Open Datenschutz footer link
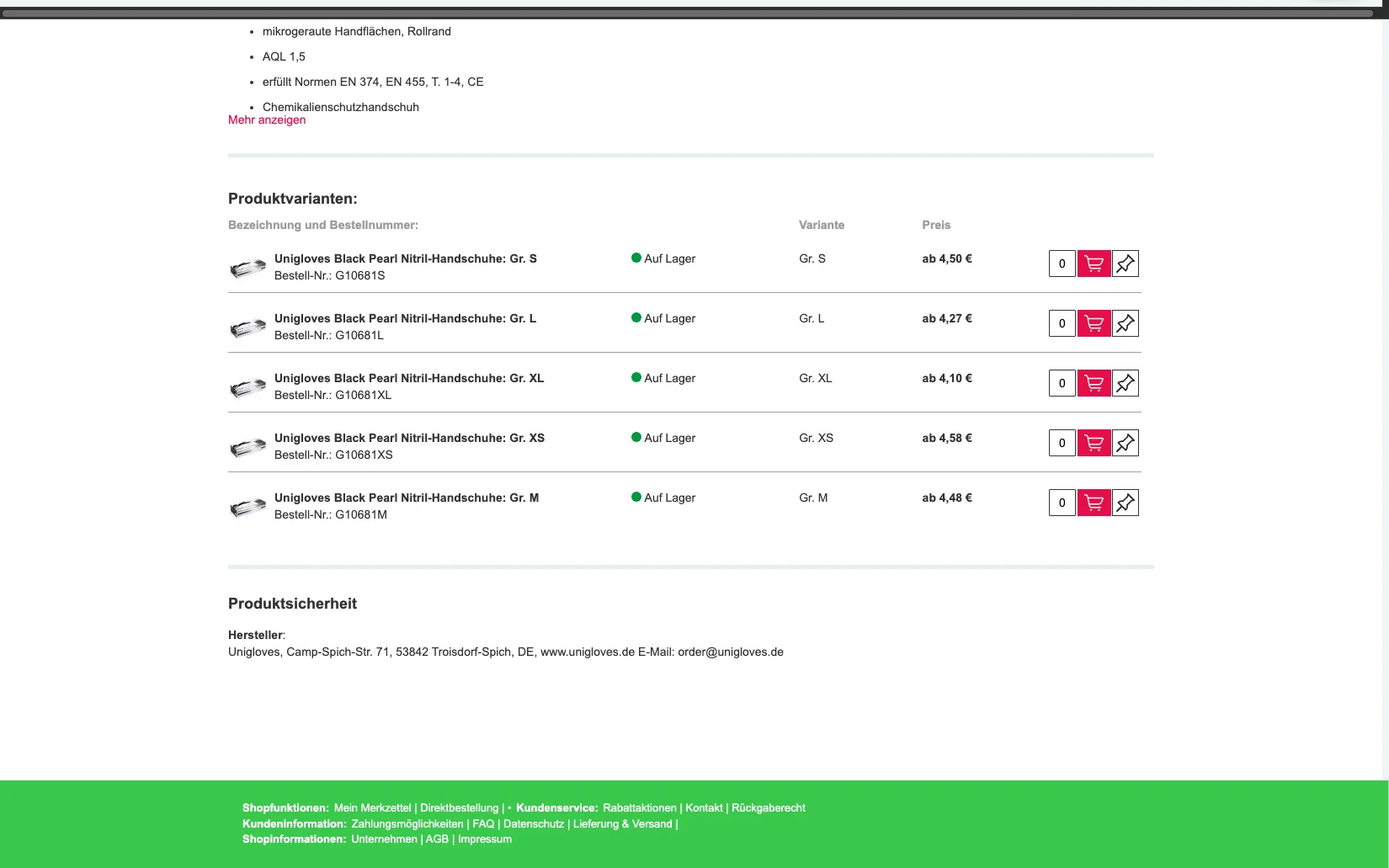This screenshot has height=868, width=1389. pyautogui.click(x=534, y=823)
